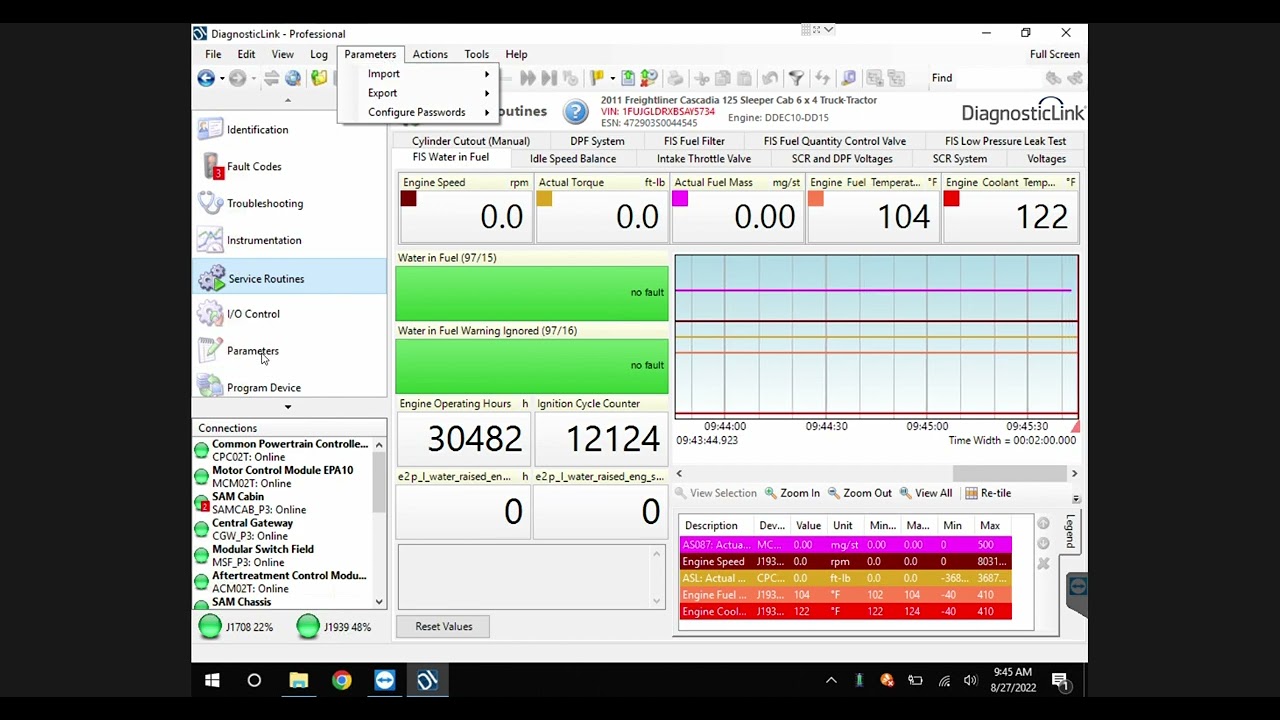Open the File menu
1280x720 pixels.
pyautogui.click(x=213, y=54)
